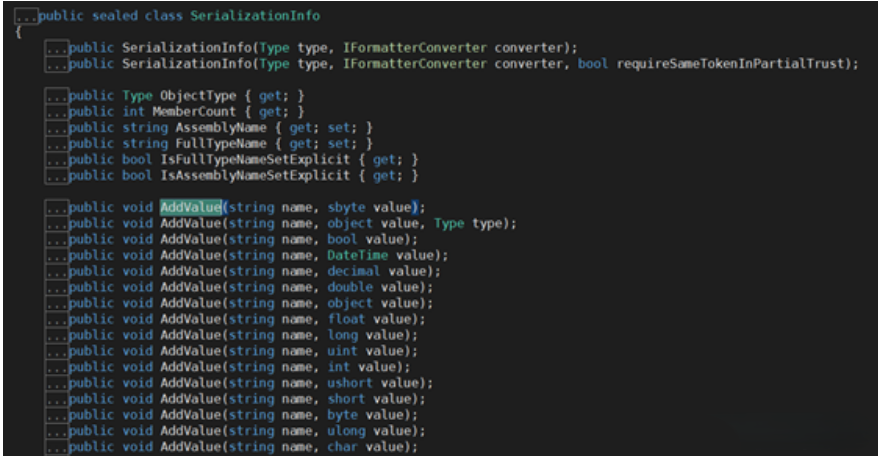
Task: Expand fold marker before SerializationInfo class declaration
Action: pos(26,17)
